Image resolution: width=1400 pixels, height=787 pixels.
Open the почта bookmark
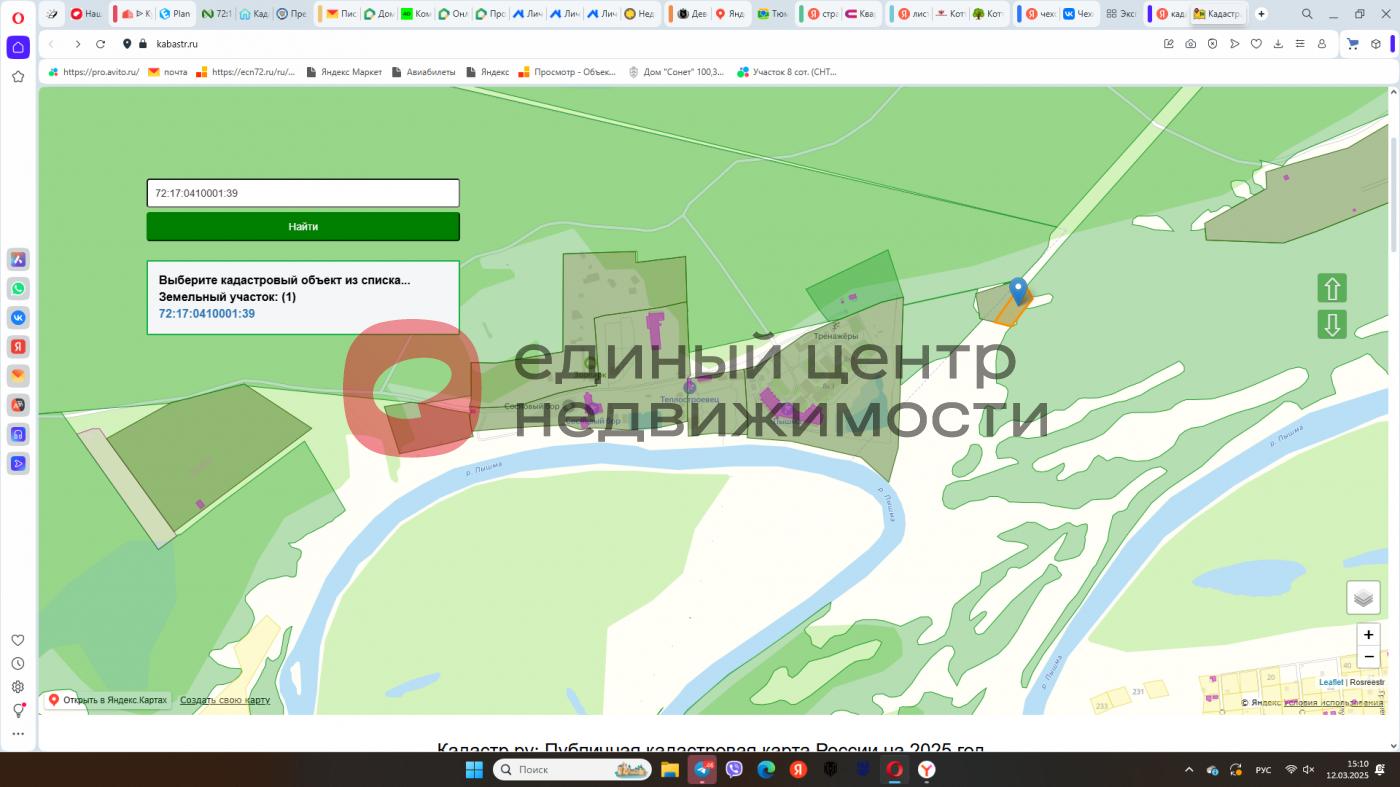click(168, 72)
